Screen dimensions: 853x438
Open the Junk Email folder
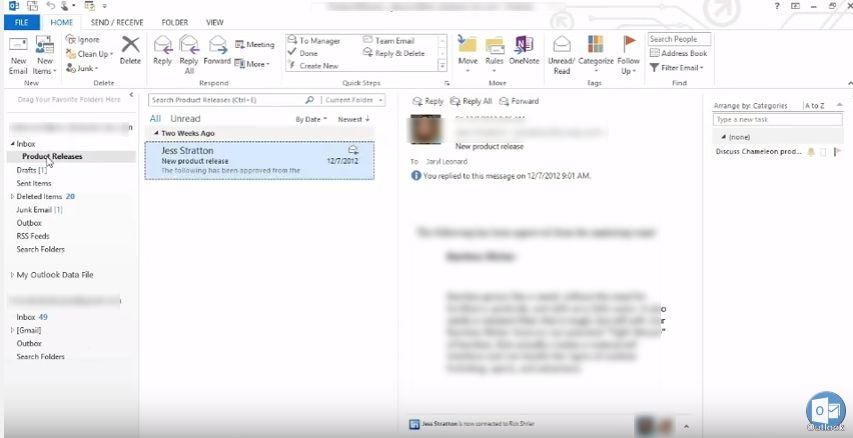(x=39, y=209)
